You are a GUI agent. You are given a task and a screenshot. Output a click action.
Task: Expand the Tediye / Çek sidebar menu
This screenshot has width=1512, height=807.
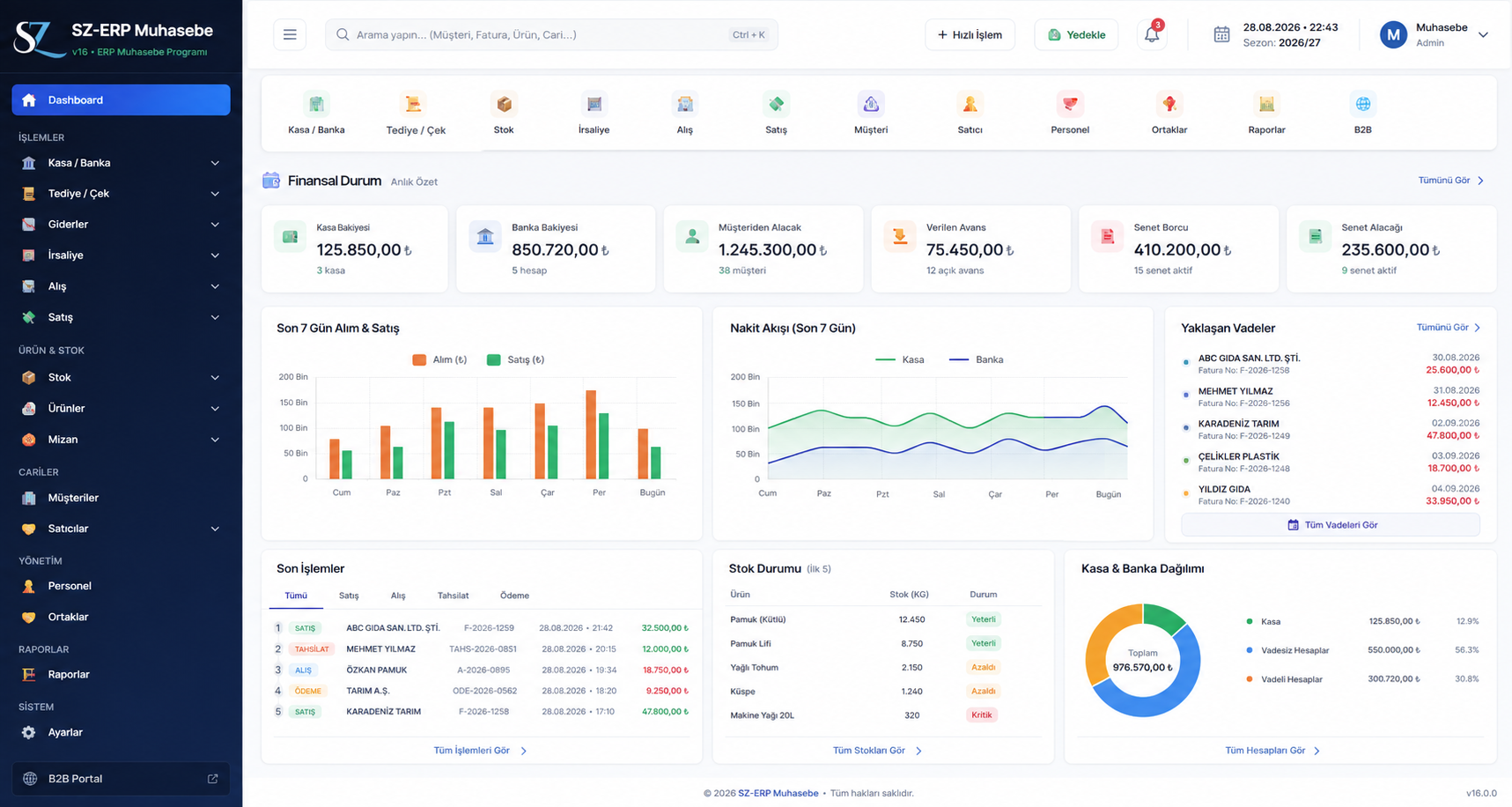click(x=121, y=194)
